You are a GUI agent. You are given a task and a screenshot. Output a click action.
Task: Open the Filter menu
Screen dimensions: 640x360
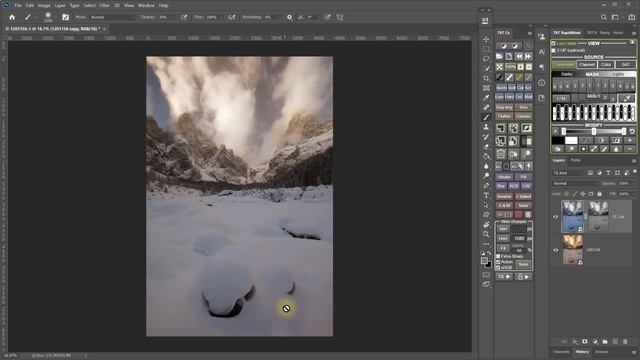pos(104,6)
